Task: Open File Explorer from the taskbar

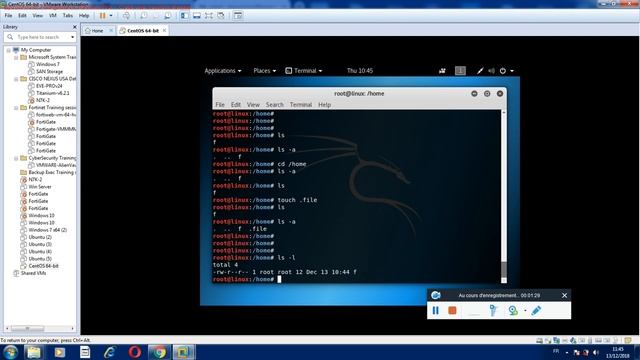Action: [x=34, y=352]
